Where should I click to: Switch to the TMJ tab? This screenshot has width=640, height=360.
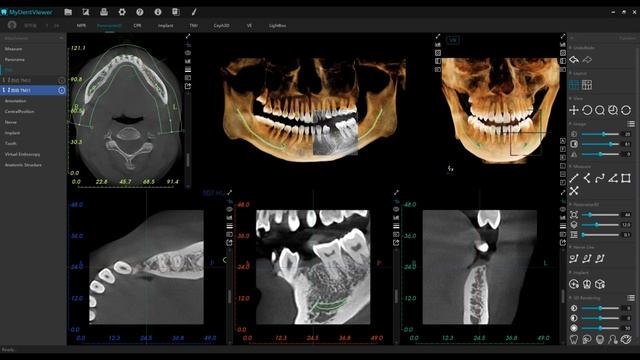(x=193, y=26)
